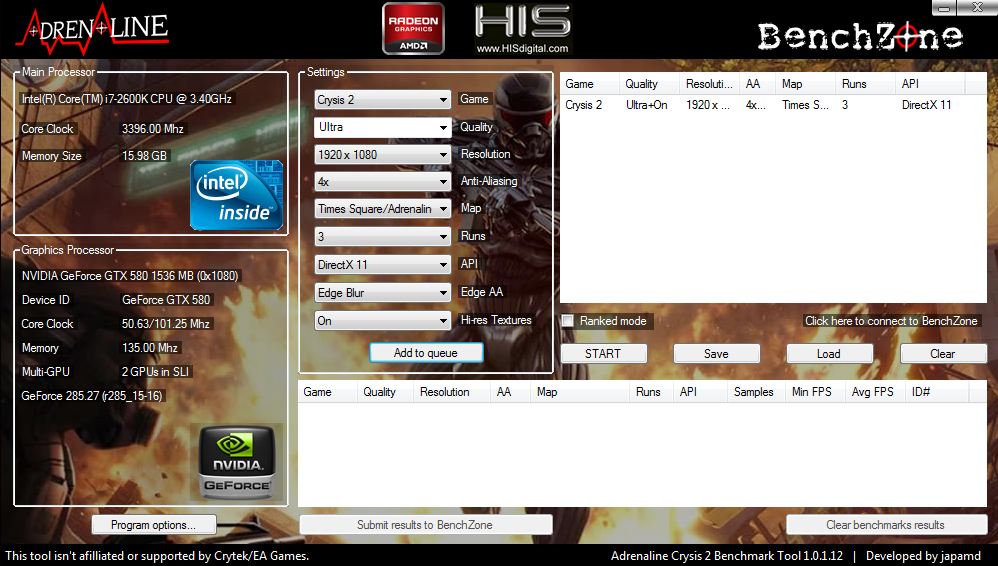Load a saved queue
The height and width of the screenshot is (566, 998).
point(829,353)
